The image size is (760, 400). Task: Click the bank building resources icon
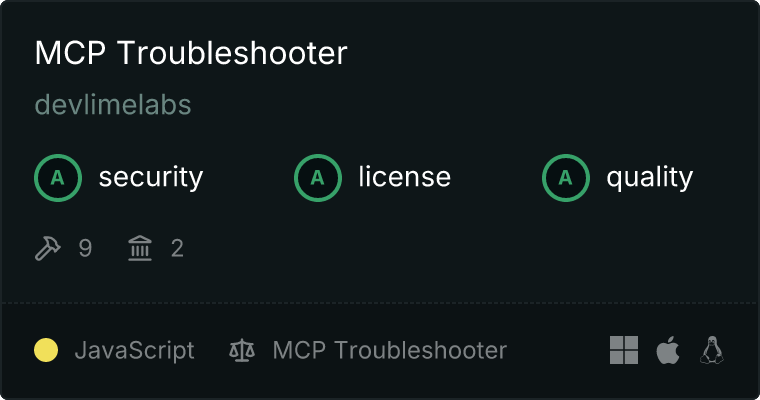[x=140, y=248]
